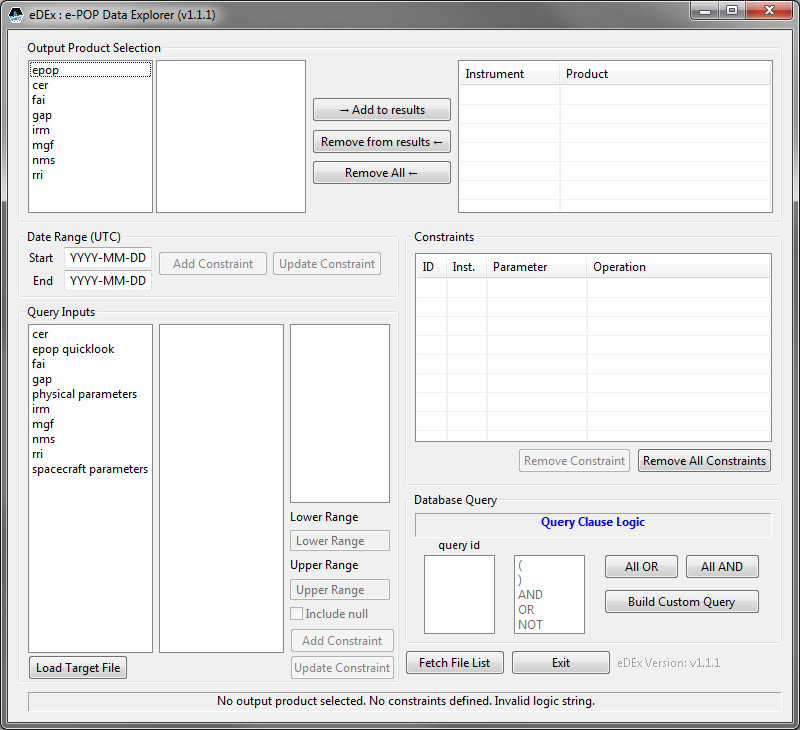This screenshot has height=730, width=800.
Task: Choose spacecraft parameters under Query Inputs
Action: pyautogui.click(x=90, y=469)
